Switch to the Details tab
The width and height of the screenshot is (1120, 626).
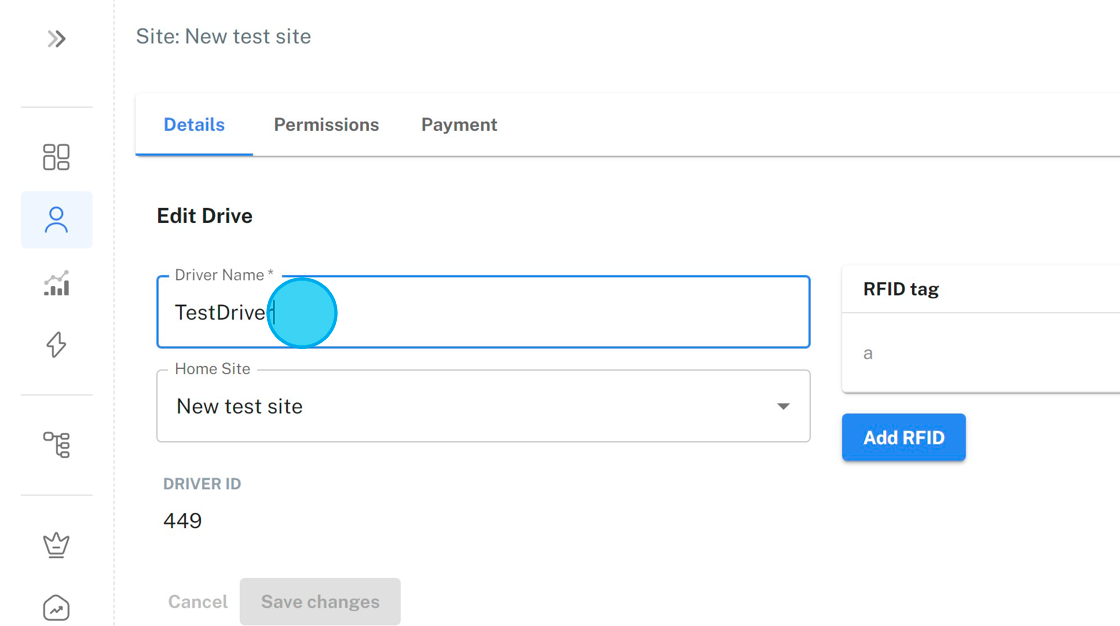click(194, 125)
